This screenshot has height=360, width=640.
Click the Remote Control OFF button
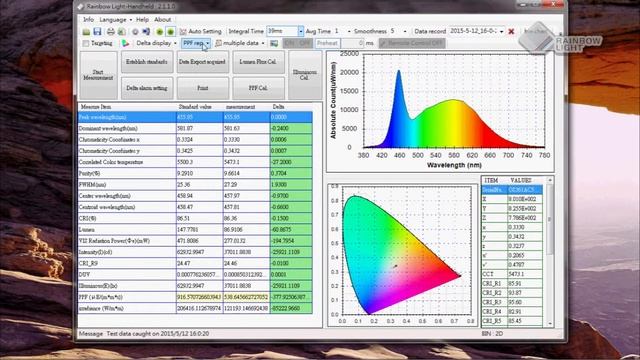[412, 43]
